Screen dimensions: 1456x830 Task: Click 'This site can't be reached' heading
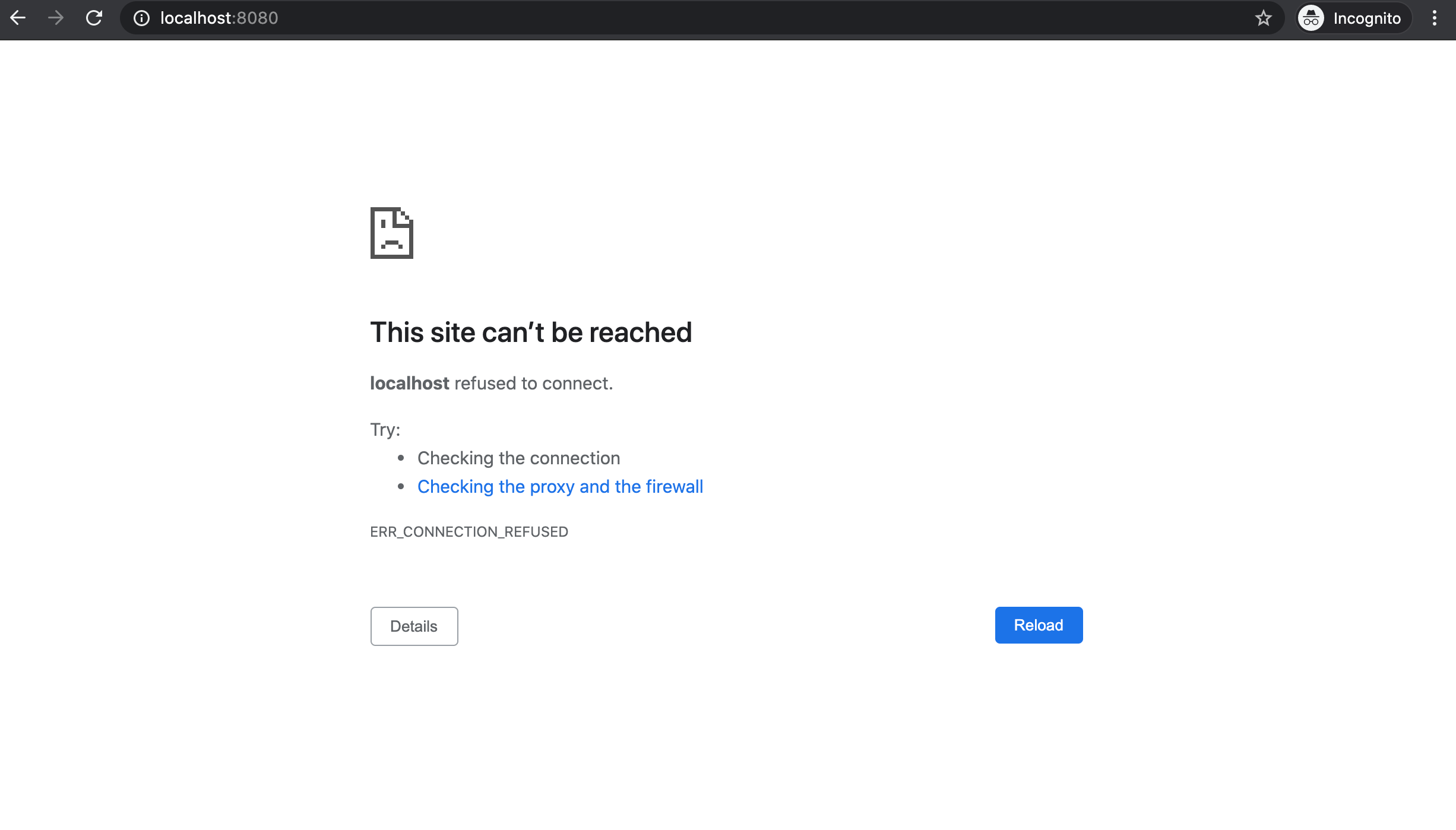(x=531, y=332)
